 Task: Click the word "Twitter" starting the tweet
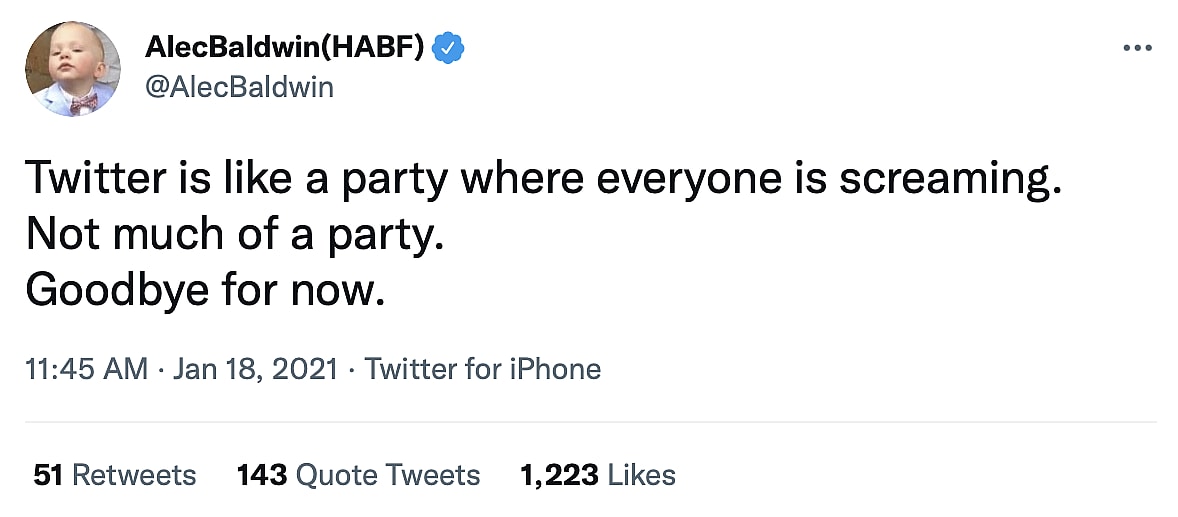(92, 180)
